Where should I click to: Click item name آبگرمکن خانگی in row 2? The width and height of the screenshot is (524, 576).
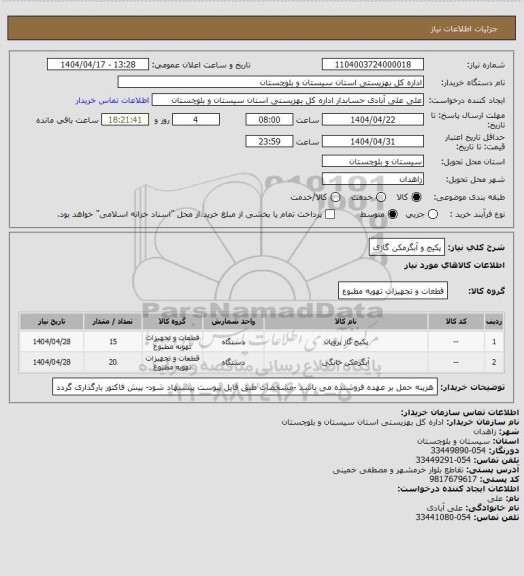coord(345,362)
